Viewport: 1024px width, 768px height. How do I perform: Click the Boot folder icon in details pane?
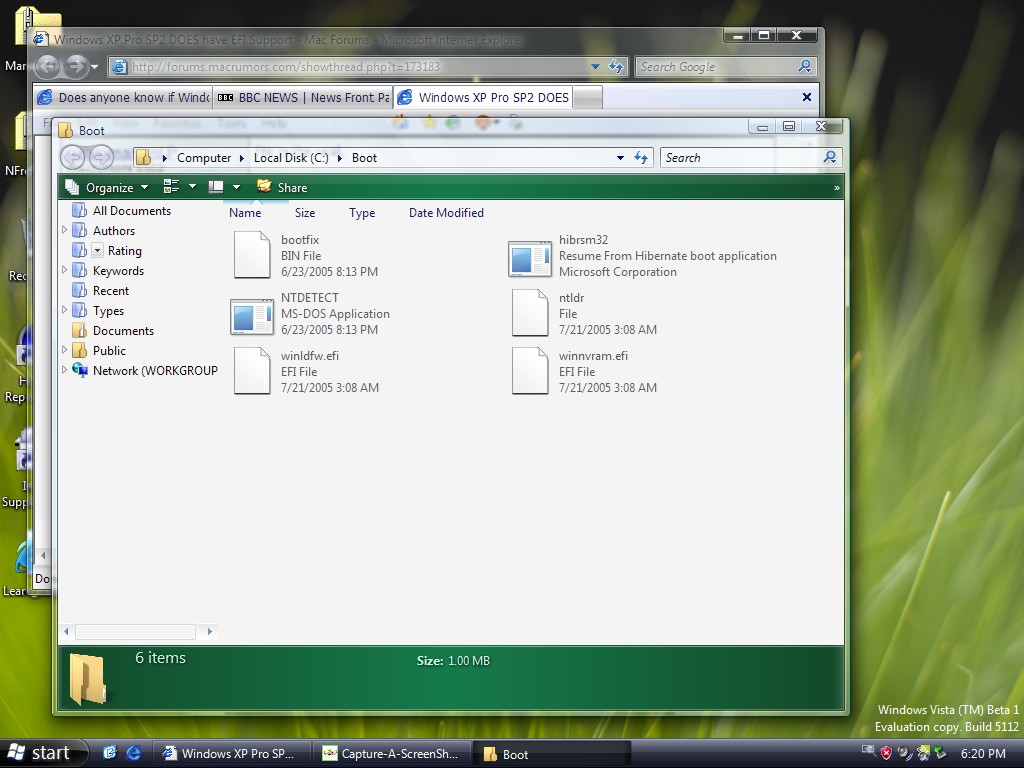[x=87, y=678]
